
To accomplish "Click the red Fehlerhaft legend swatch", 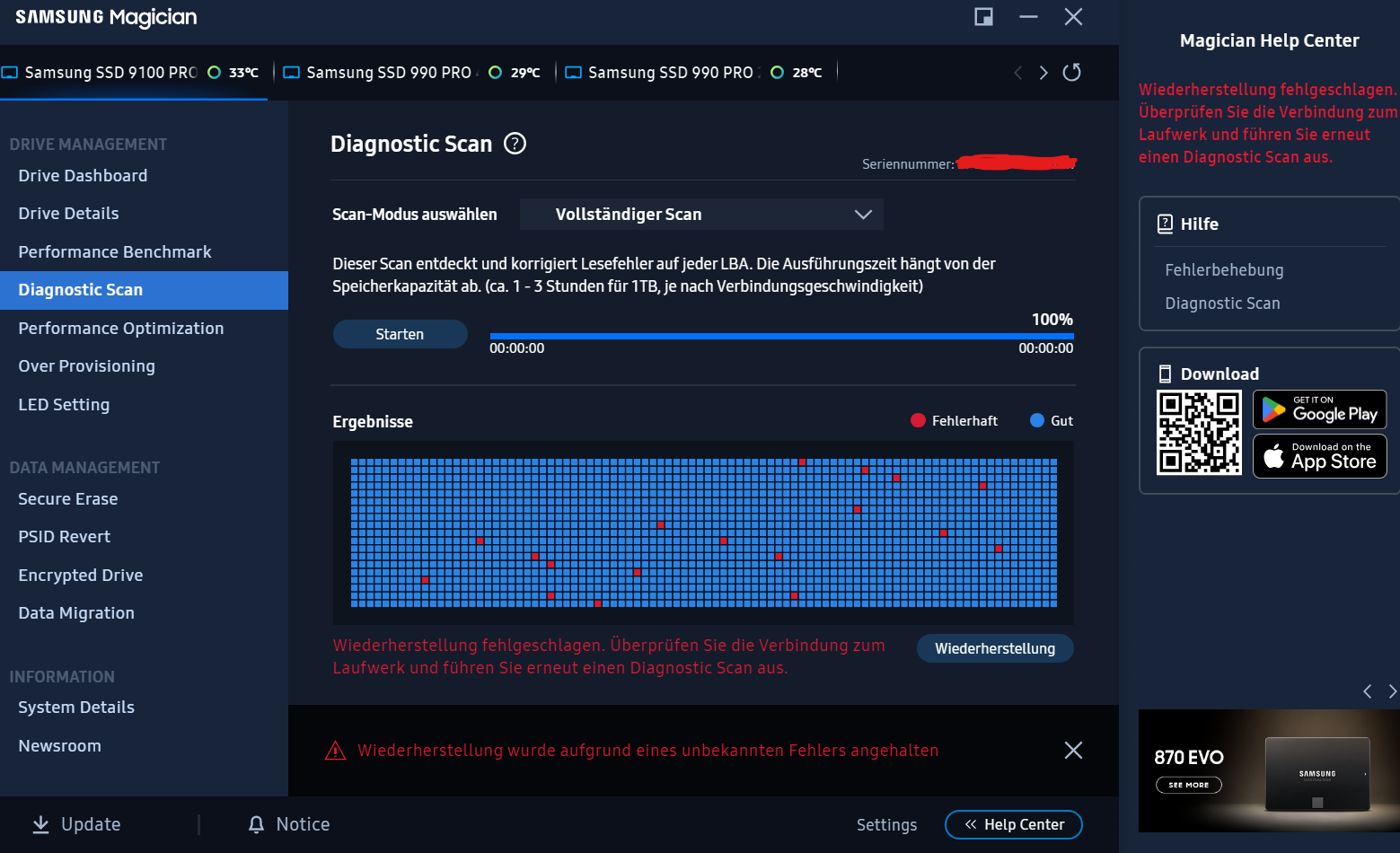I will coord(918,420).
